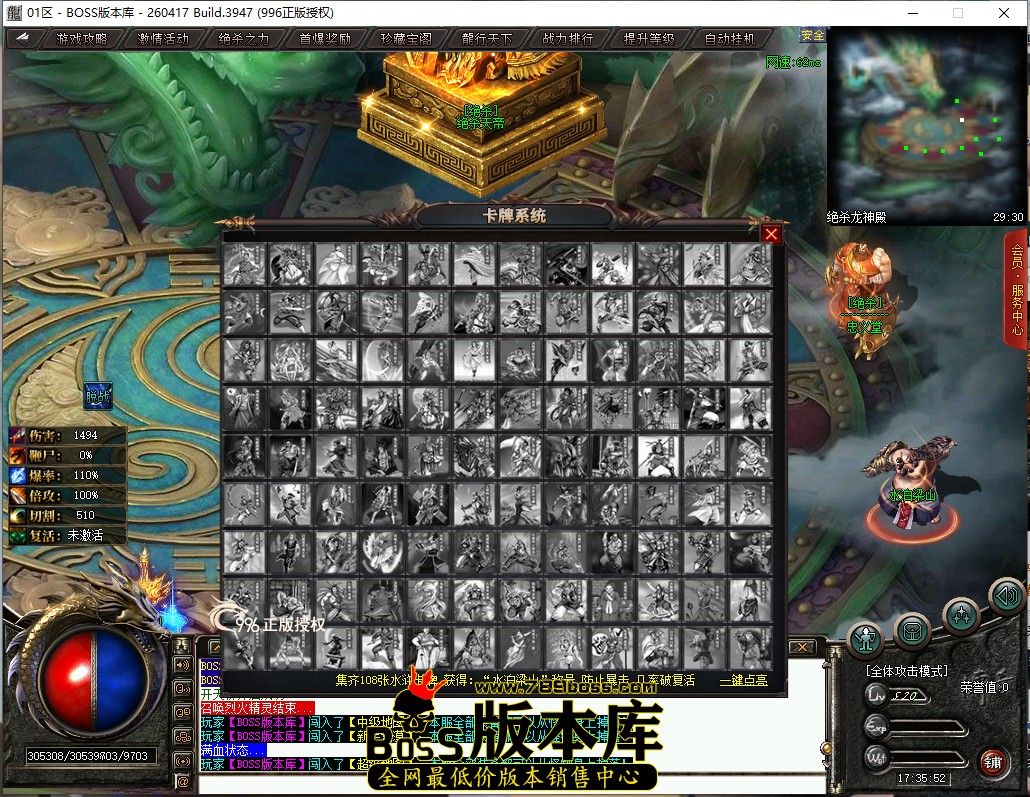Image resolution: width=1030 pixels, height=797 pixels.
Task: Click the Wgt weight bar
Action: pos(929,759)
